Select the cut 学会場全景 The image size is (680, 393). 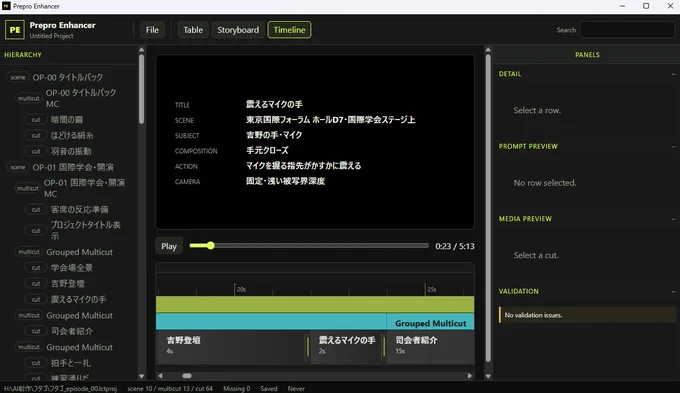click(x=72, y=268)
